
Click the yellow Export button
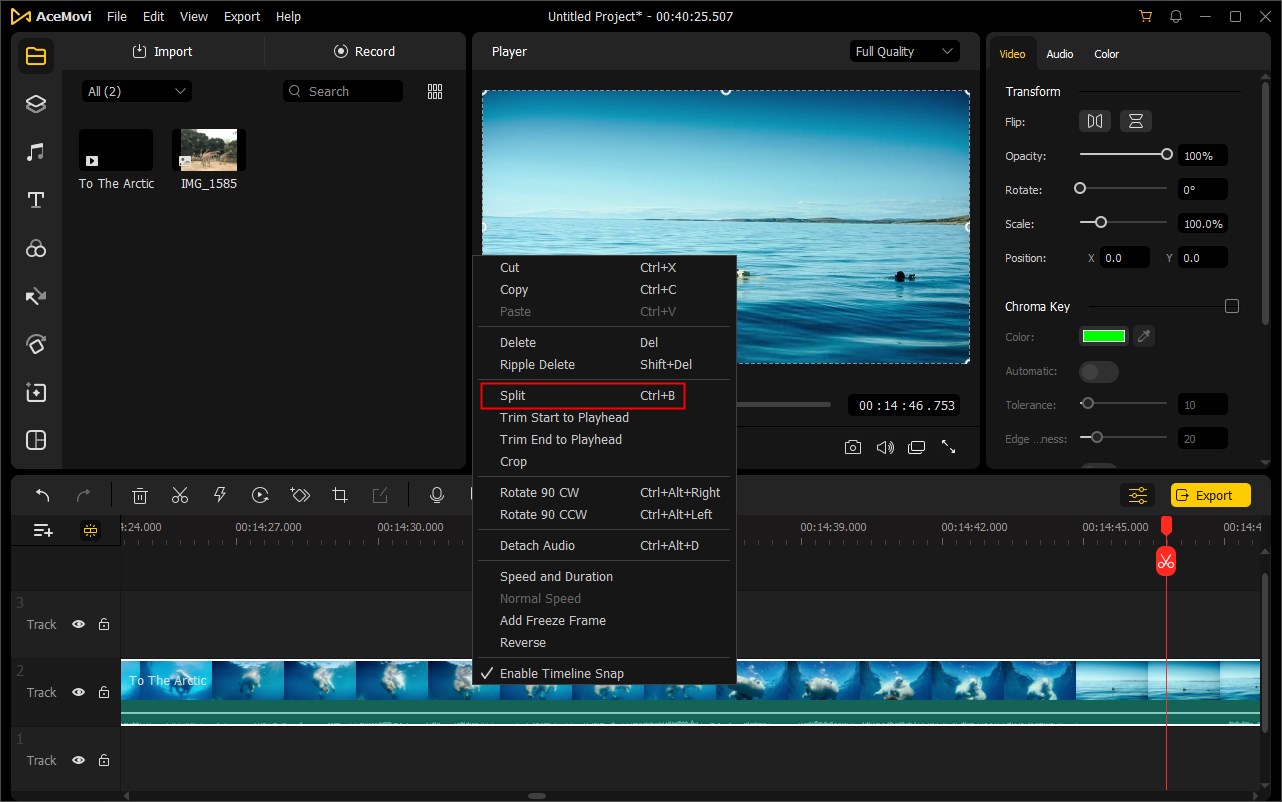pyautogui.click(x=1210, y=494)
